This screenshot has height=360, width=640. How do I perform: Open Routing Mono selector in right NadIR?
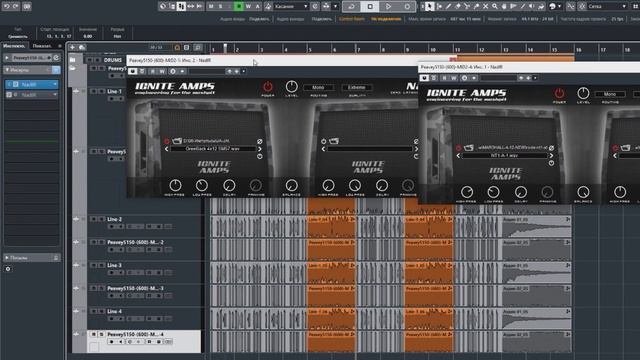610,94
